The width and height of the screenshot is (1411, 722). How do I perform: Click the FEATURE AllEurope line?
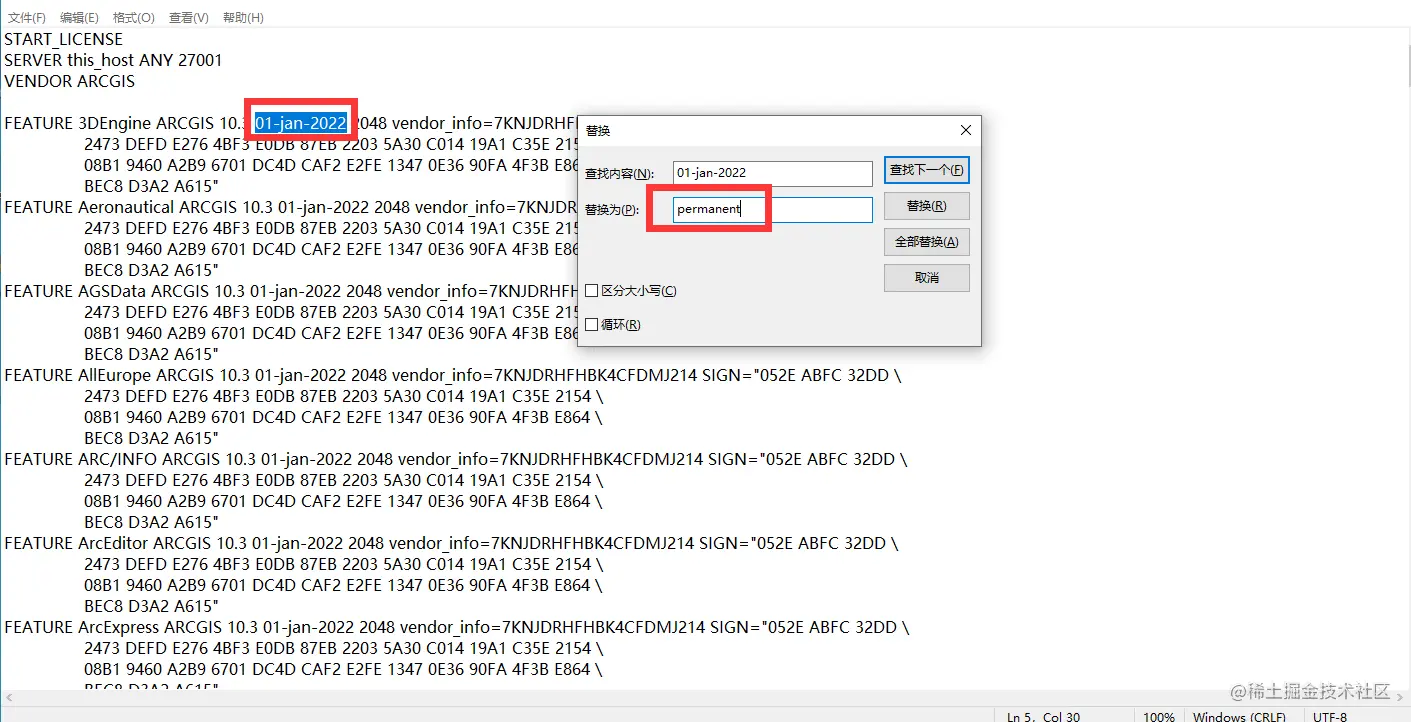pos(452,375)
